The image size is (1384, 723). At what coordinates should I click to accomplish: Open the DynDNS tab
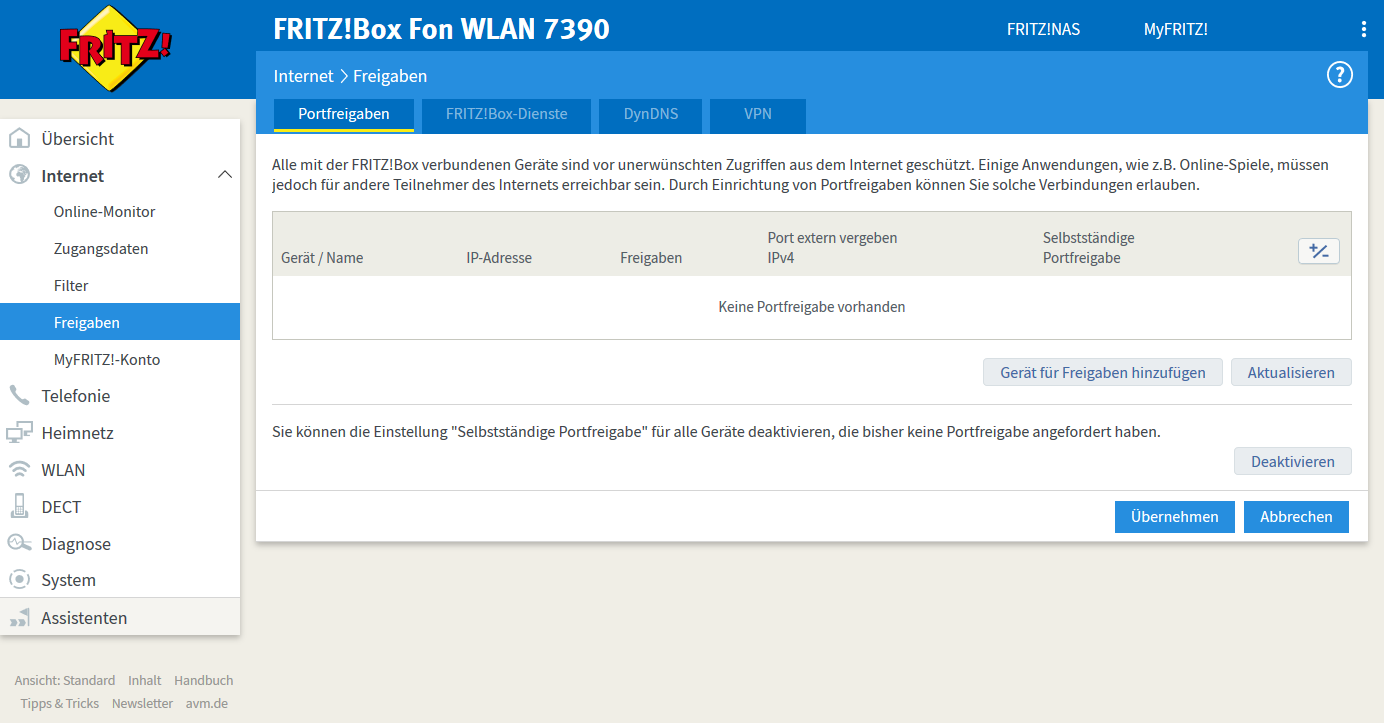tap(651, 114)
